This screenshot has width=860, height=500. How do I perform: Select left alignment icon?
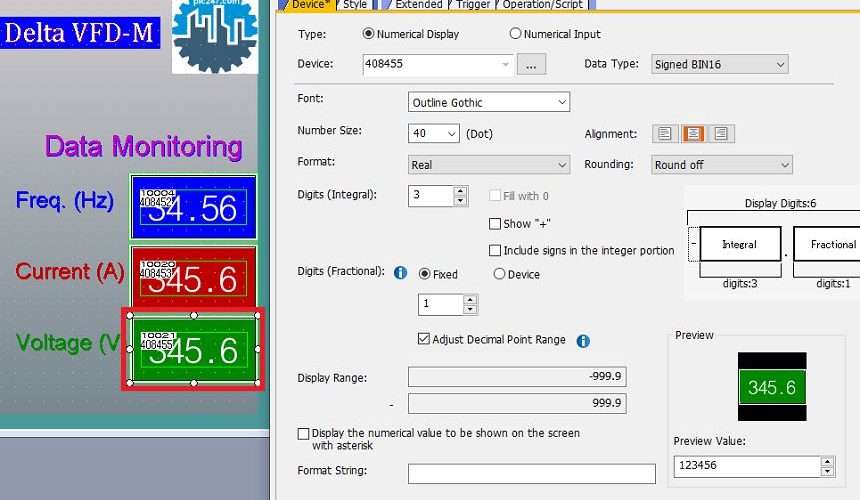665,134
